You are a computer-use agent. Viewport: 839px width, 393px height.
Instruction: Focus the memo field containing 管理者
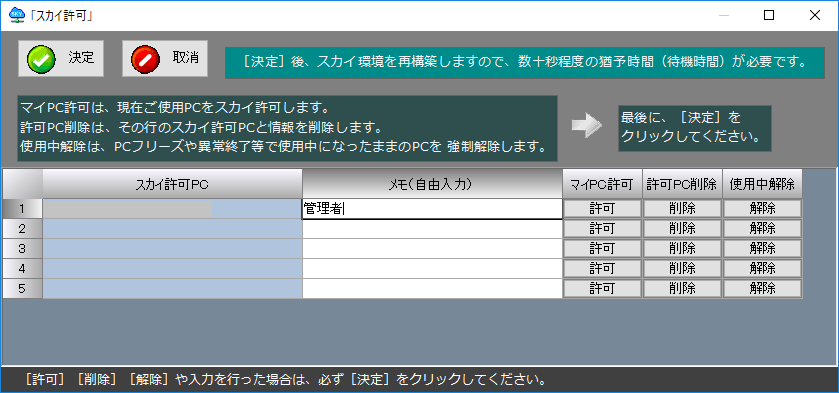tap(432, 209)
